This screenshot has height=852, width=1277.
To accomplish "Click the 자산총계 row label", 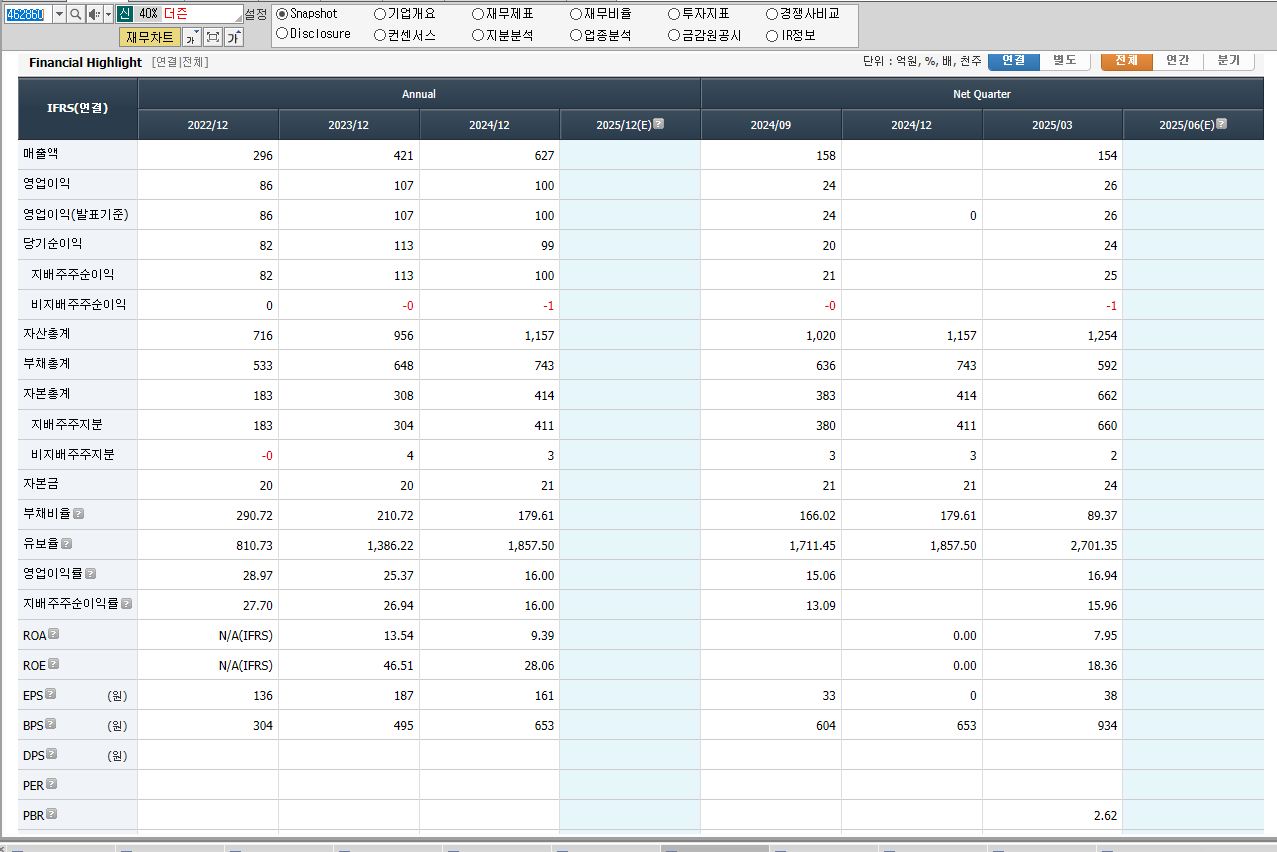I will [x=46, y=334].
